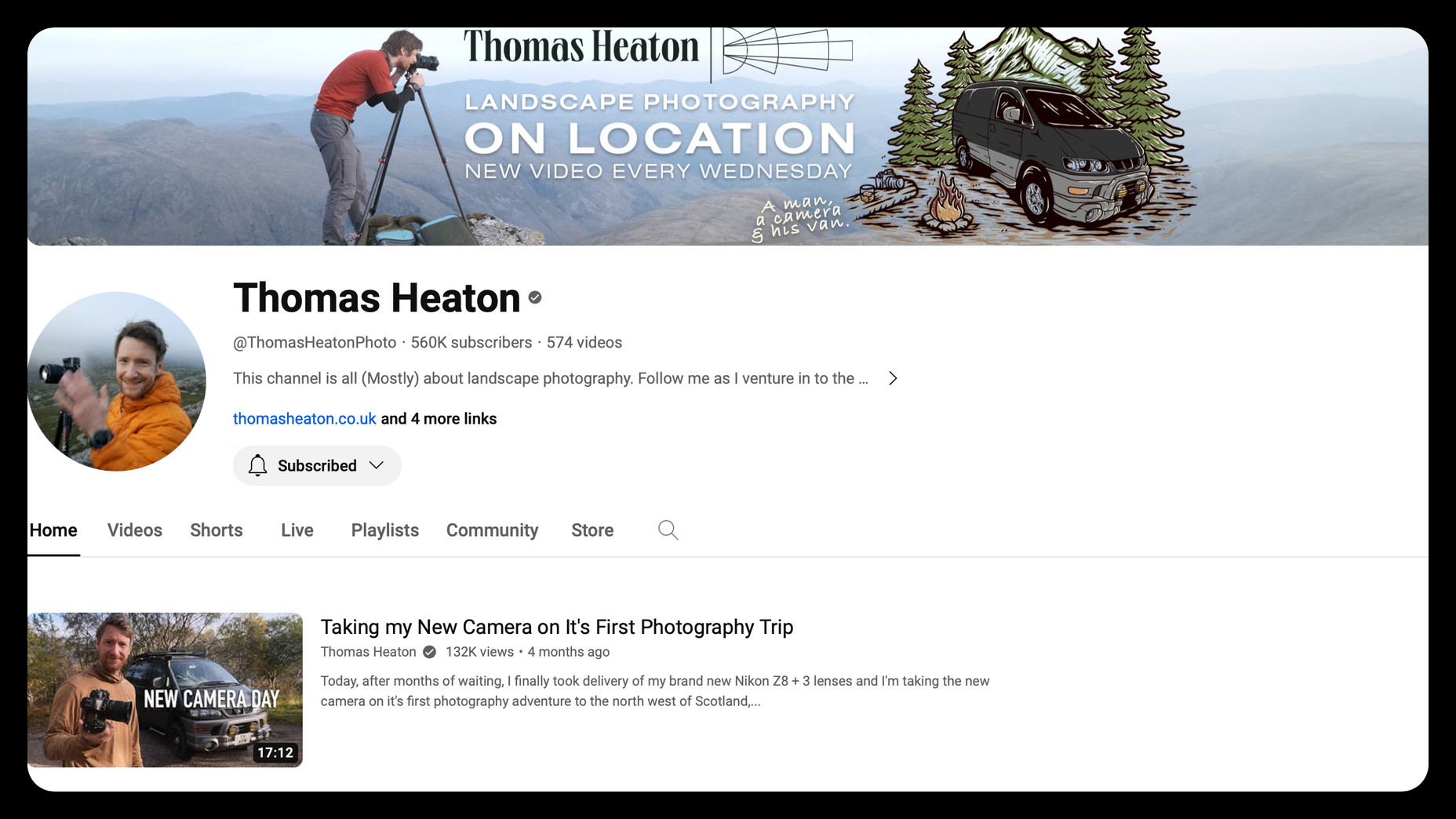Expand the 'and 4 more links' section

click(438, 418)
